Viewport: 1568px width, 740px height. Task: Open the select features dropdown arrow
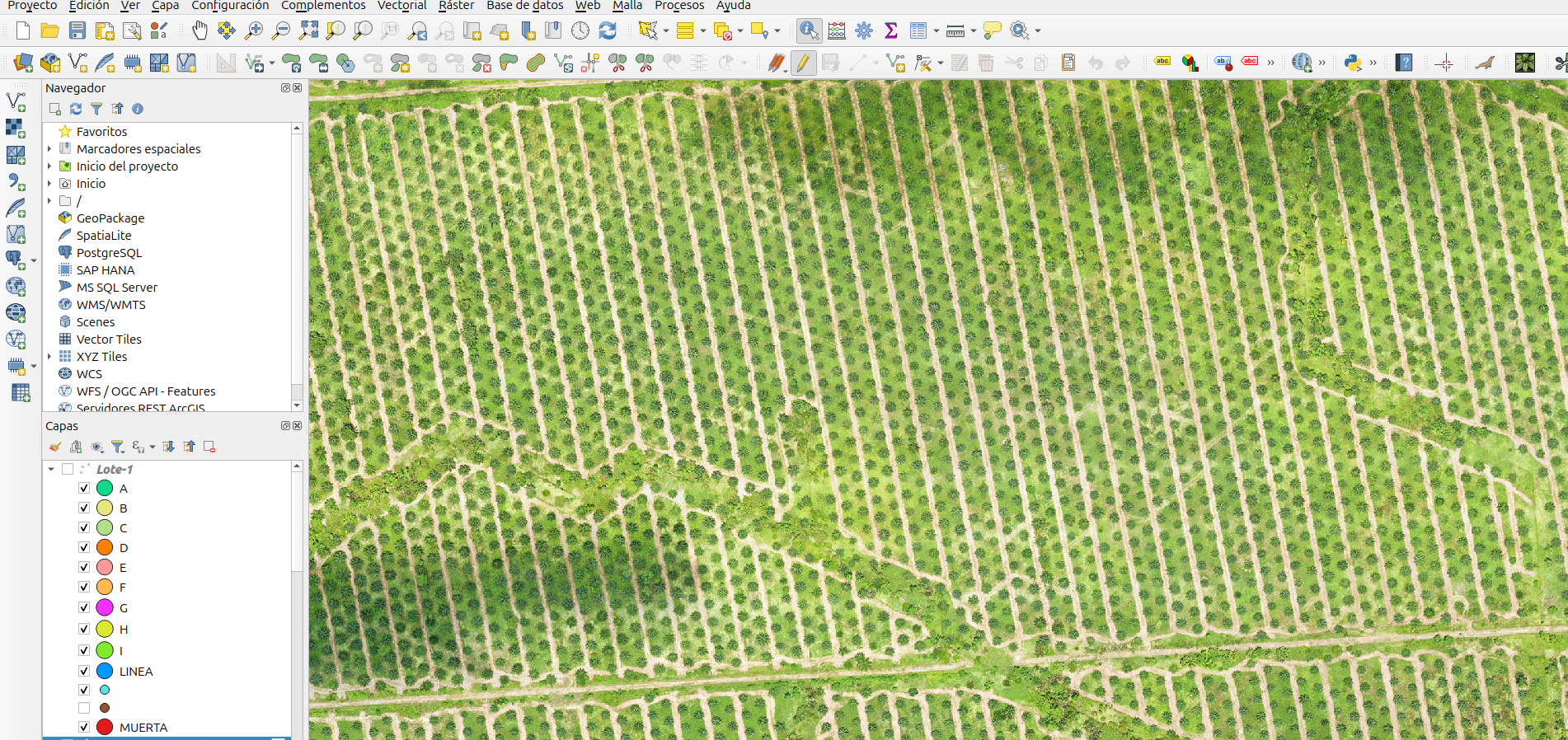point(666,31)
